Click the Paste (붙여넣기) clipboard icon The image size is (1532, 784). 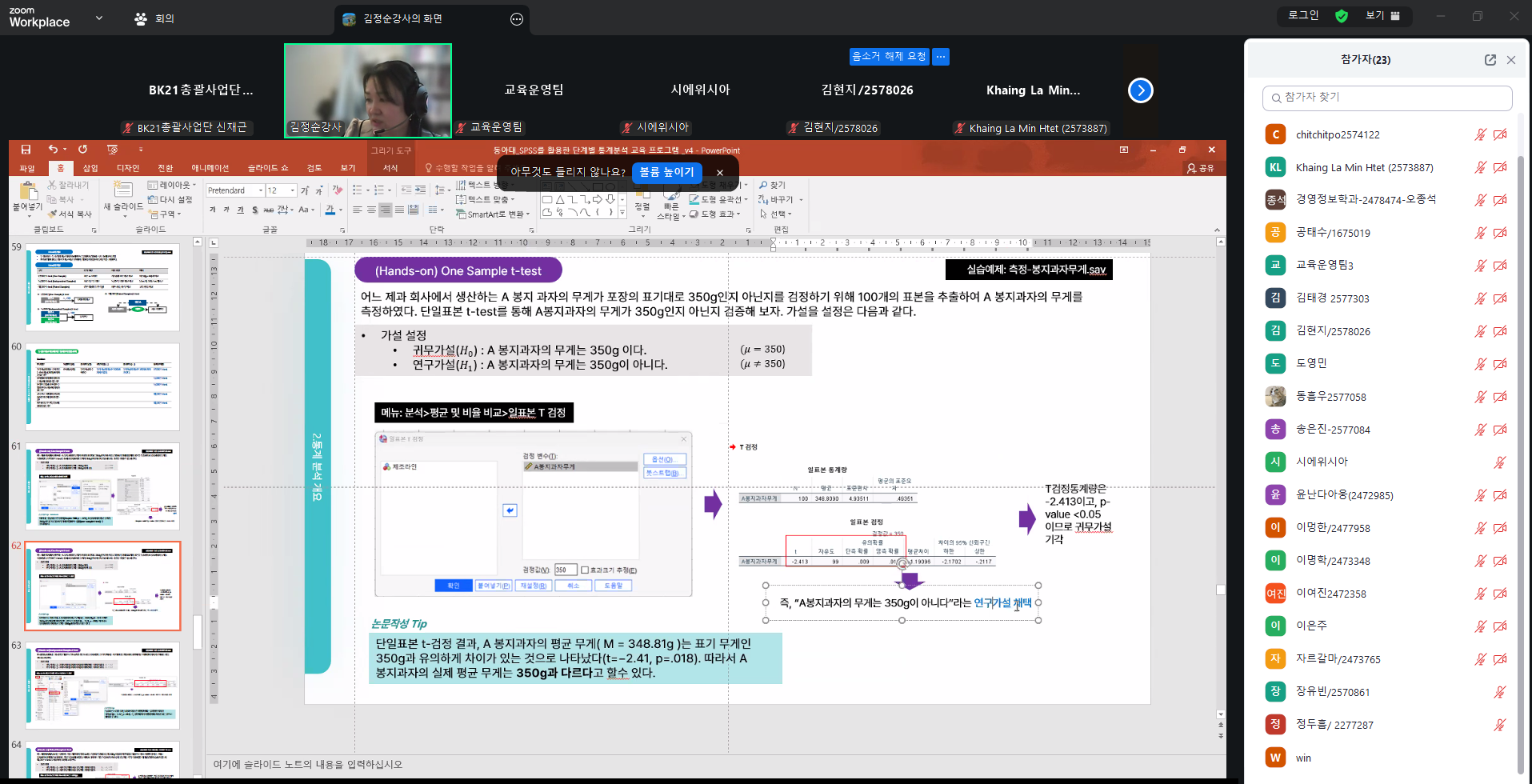28,192
